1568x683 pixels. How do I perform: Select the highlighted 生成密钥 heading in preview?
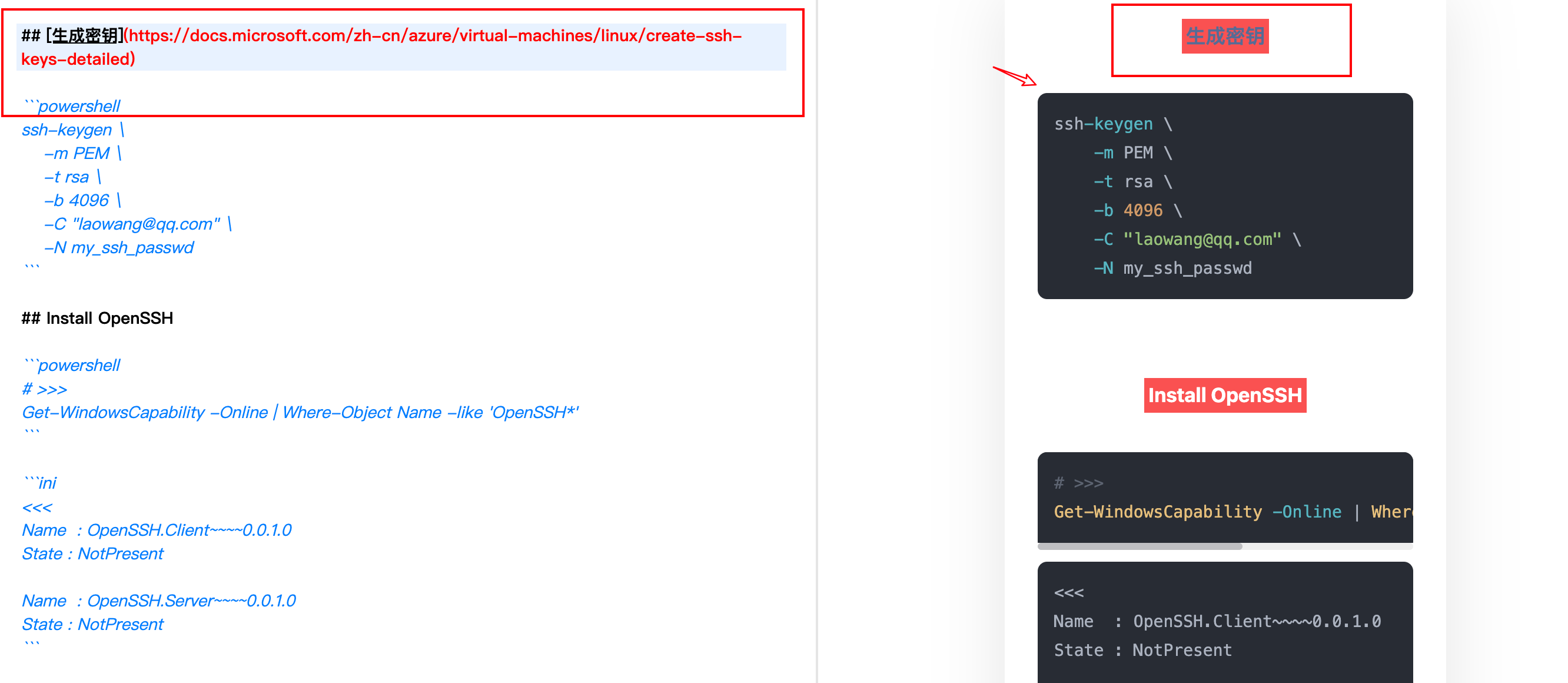[x=1225, y=37]
